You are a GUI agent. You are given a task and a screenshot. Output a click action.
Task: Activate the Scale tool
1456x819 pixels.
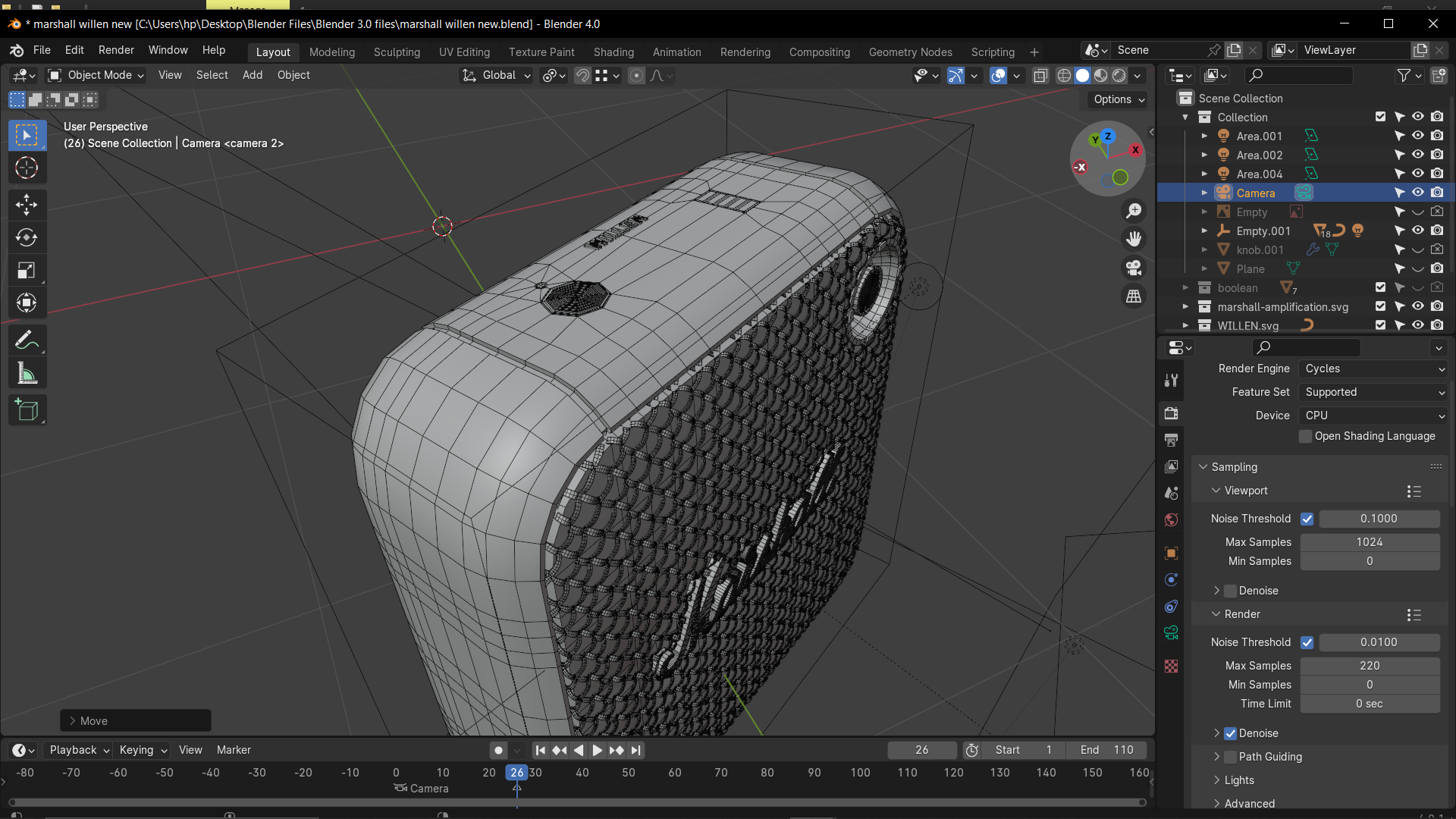tap(27, 271)
